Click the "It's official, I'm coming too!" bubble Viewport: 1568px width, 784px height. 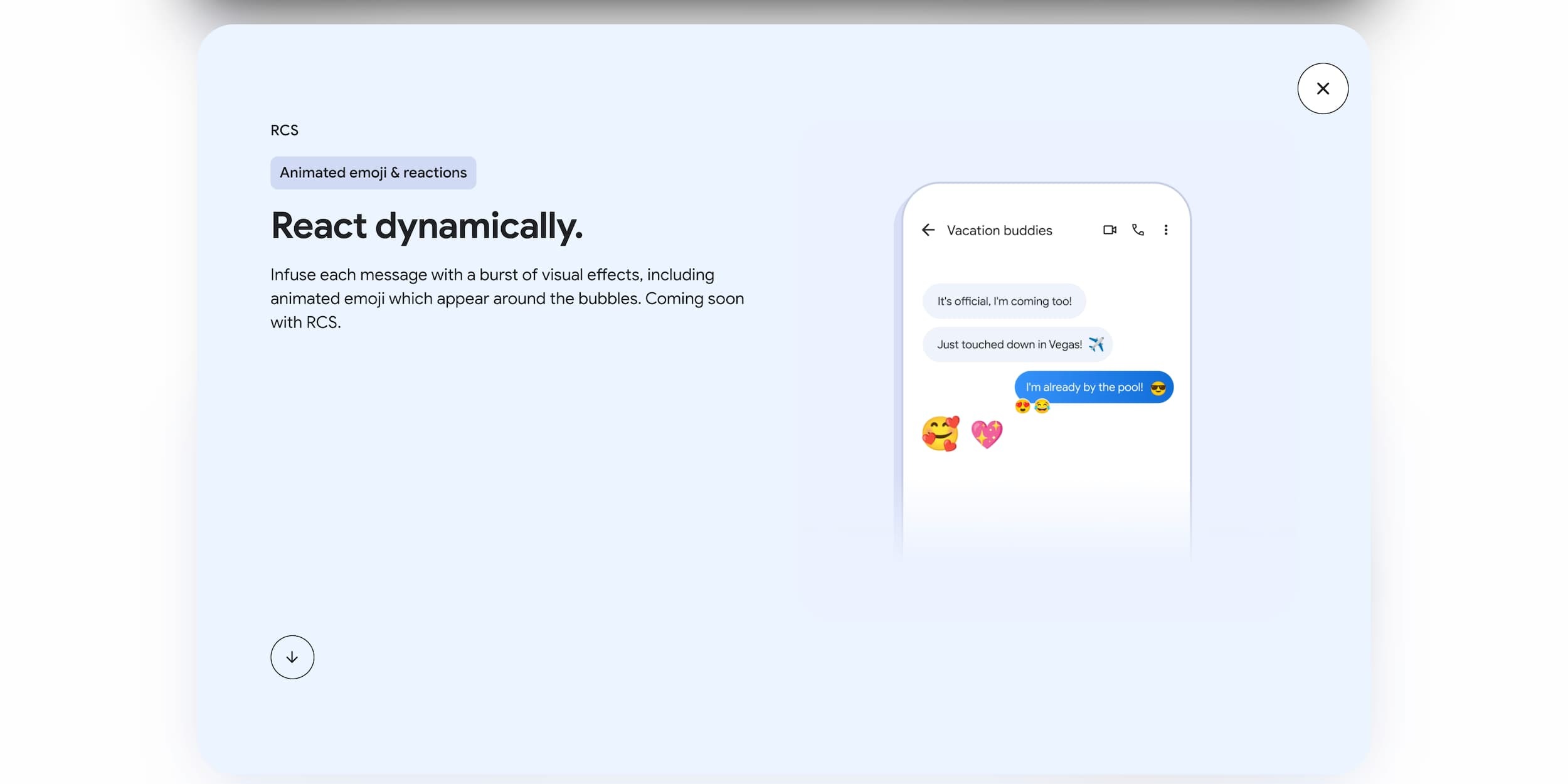tap(1004, 301)
